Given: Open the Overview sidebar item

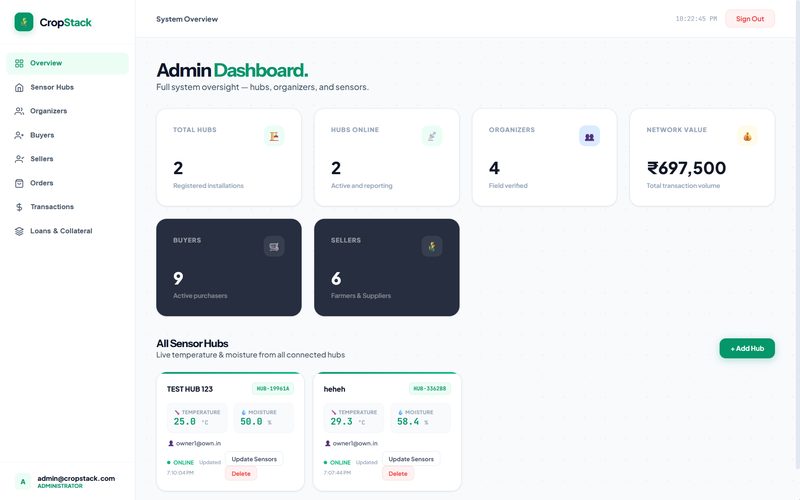Looking at the screenshot, I should coord(67,63).
